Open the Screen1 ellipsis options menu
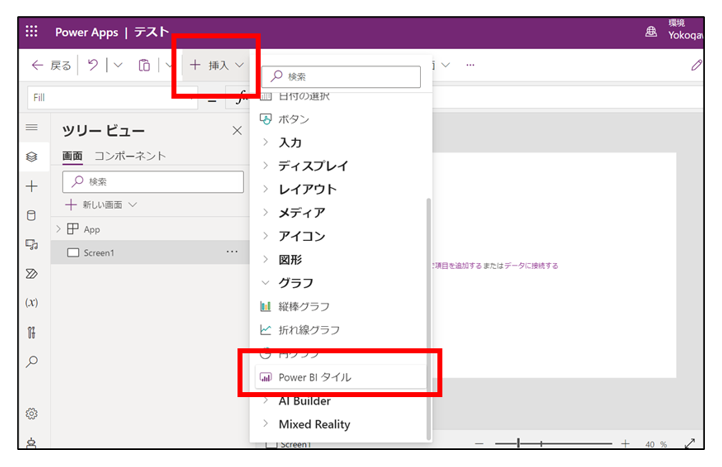The height and width of the screenshot is (467, 722). [x=232, y=252]
